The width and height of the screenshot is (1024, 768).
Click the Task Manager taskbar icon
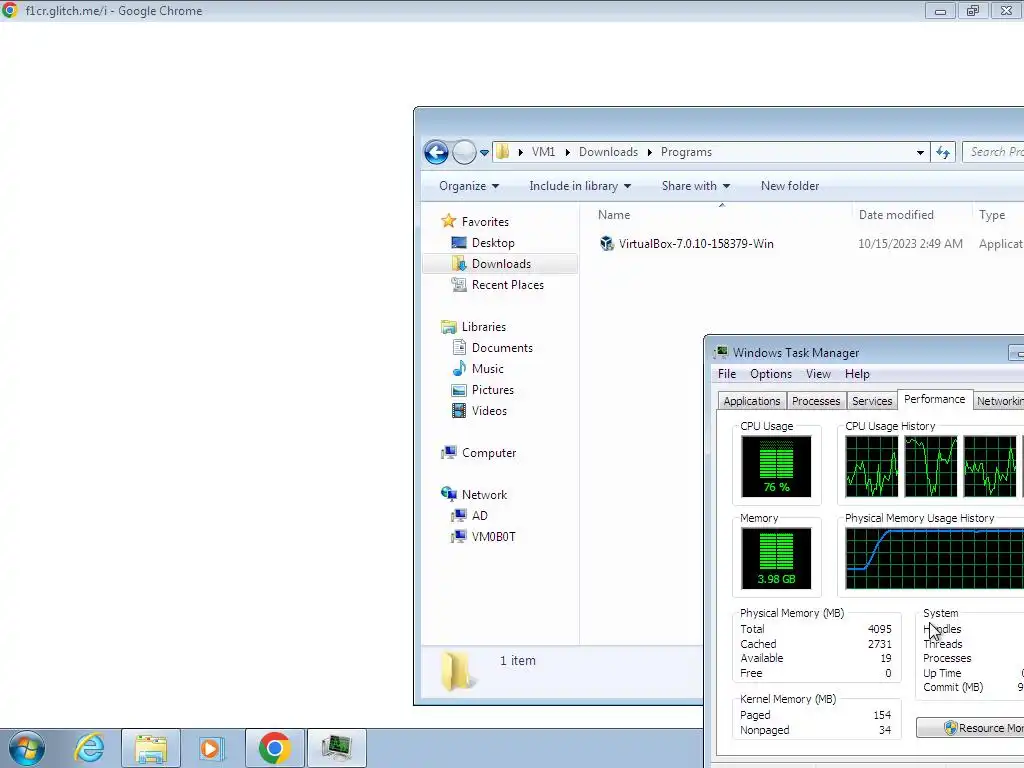tap(337, 748)
